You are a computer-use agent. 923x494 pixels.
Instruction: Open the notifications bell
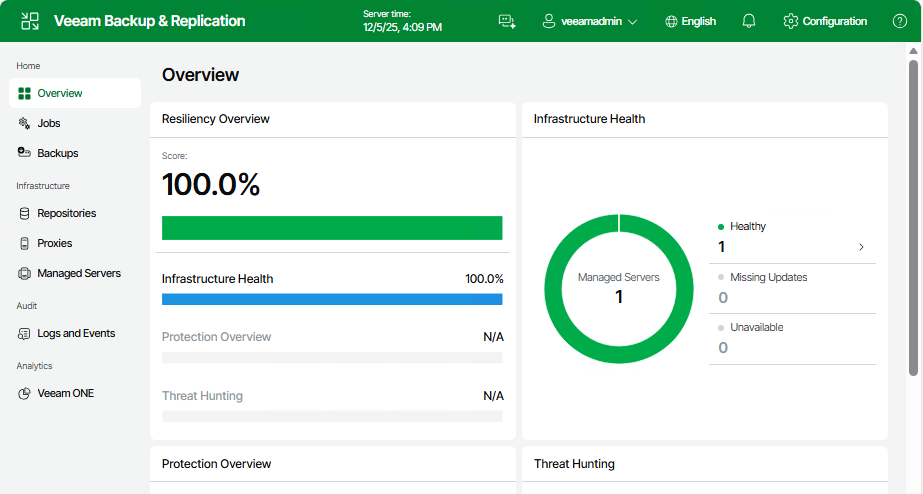pyautogui.click(x=749, y=21)
